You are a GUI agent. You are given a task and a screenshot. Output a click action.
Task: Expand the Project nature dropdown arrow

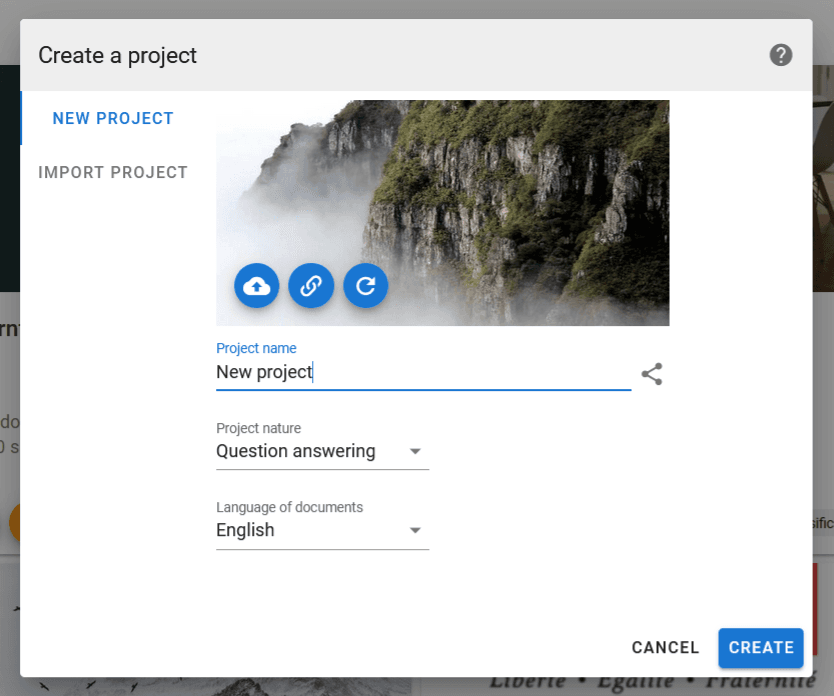pos(416,452)
